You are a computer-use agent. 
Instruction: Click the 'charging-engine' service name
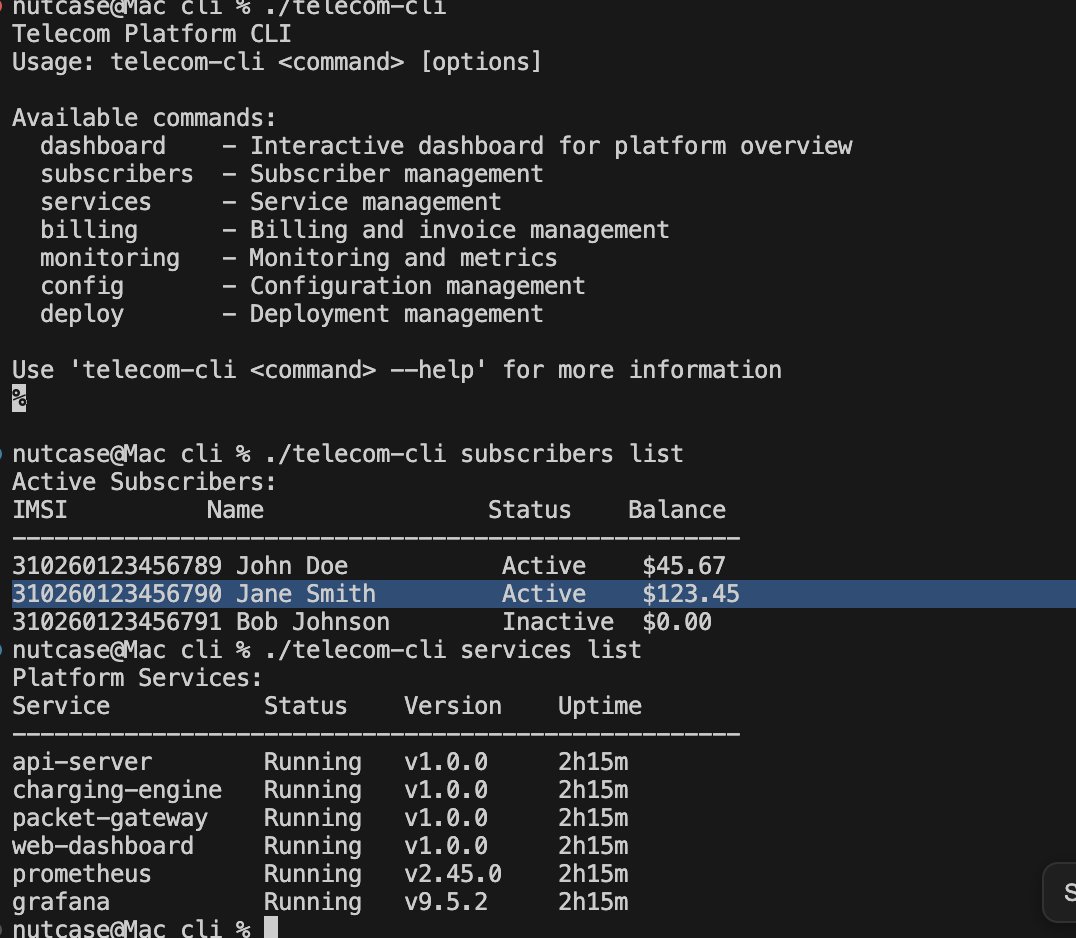coord(117,790)
